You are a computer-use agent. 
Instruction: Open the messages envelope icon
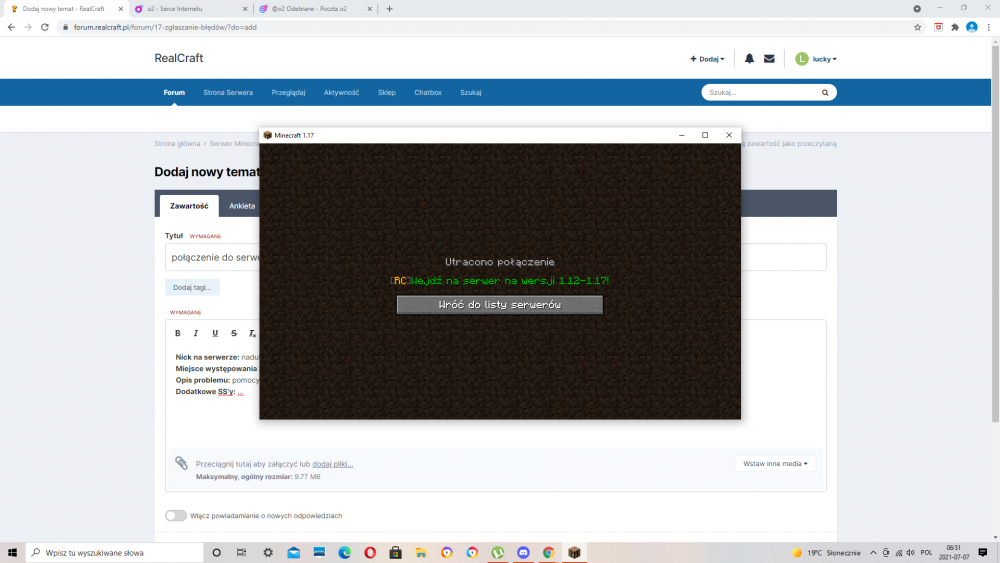[x=769, y=59]
